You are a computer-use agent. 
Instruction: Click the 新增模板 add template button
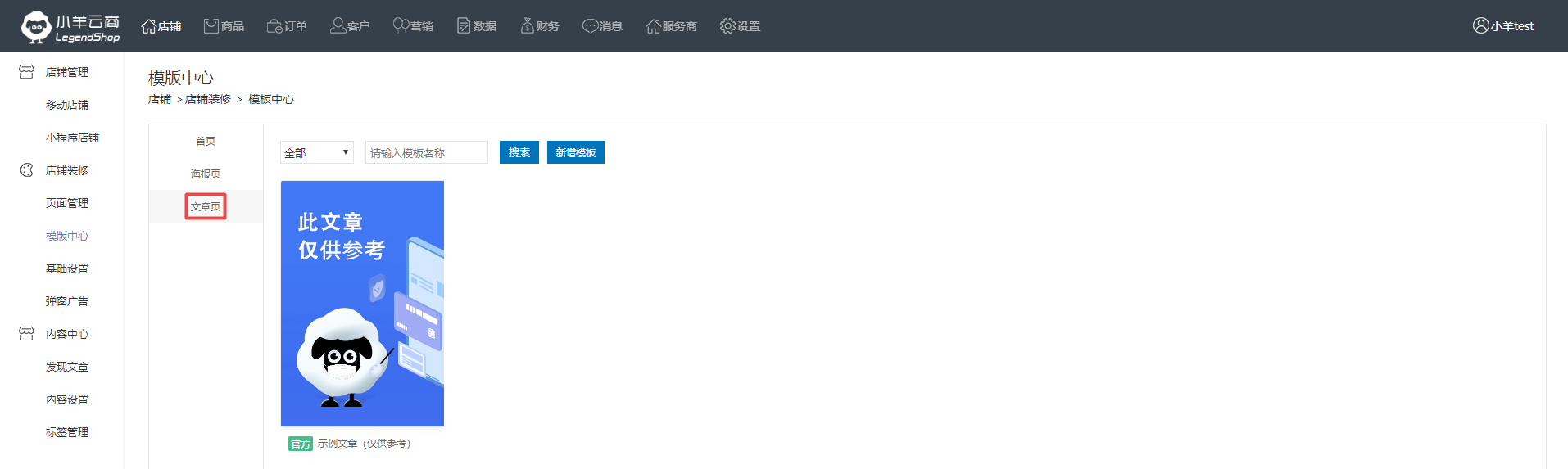(575, 153)
